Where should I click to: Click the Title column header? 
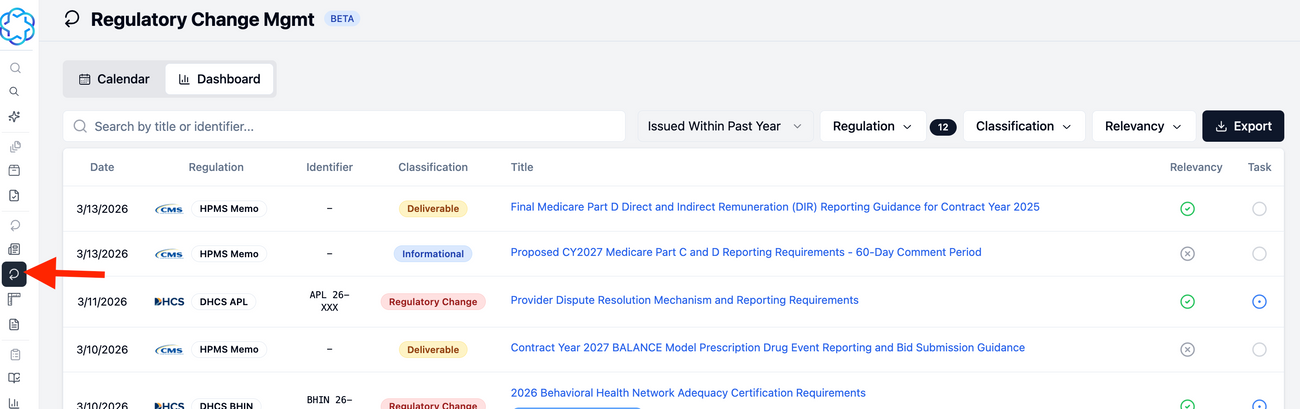pyautogui.click(x=522, y=167)
